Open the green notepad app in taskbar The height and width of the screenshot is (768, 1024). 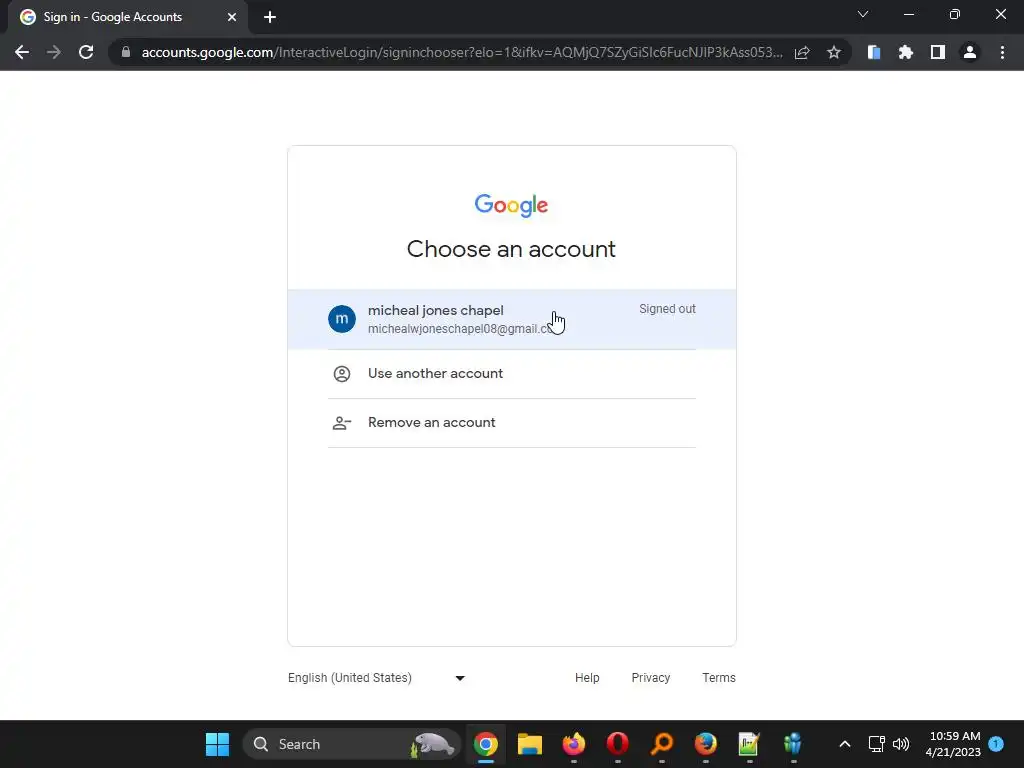pos(749,744)
